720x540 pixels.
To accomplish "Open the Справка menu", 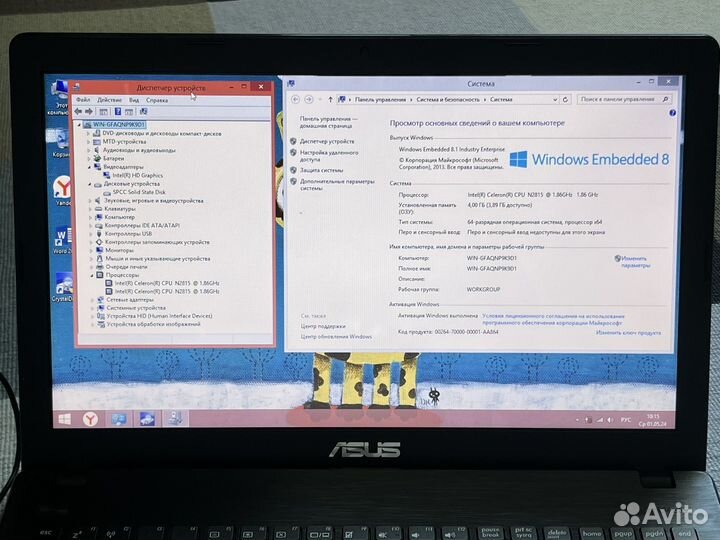I will pyautogui.click(x=157, y=100).
